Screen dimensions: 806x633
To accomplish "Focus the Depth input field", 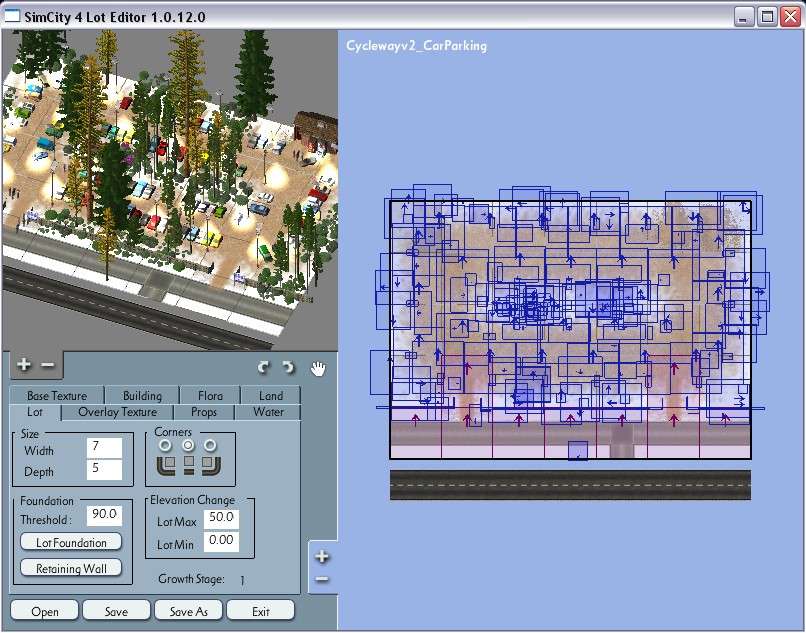I will 104,469.
